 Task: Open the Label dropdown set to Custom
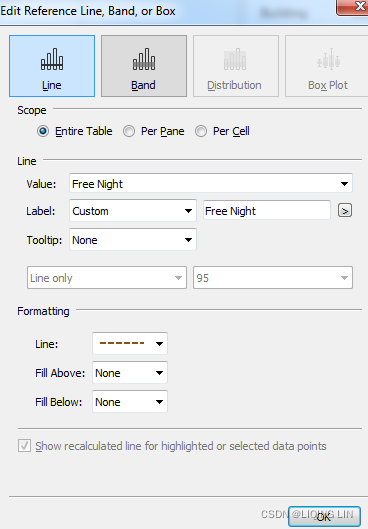click(133, 211)
